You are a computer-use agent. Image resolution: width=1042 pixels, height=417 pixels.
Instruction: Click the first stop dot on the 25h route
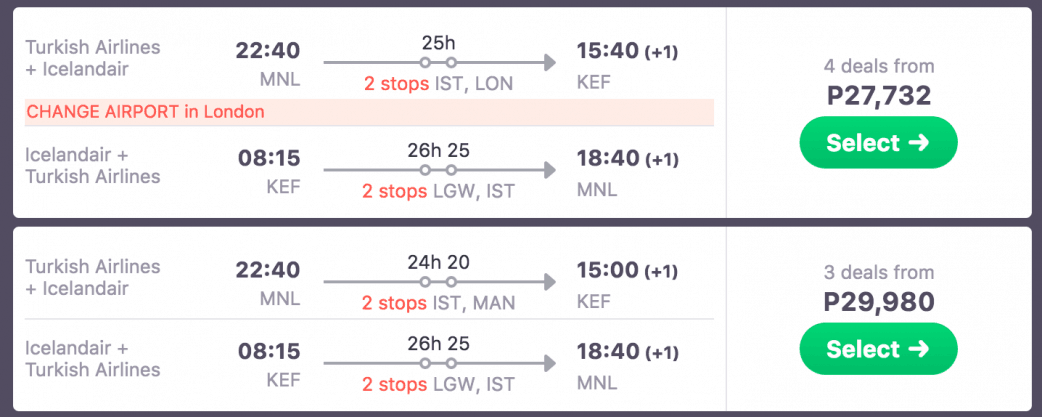[x=425, y=63]
